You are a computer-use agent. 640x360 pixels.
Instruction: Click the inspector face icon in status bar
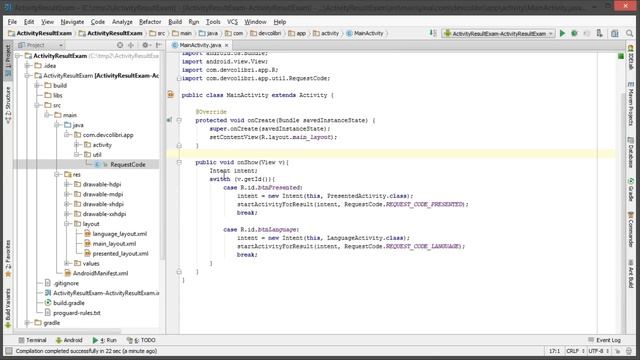tap(629, 351)
